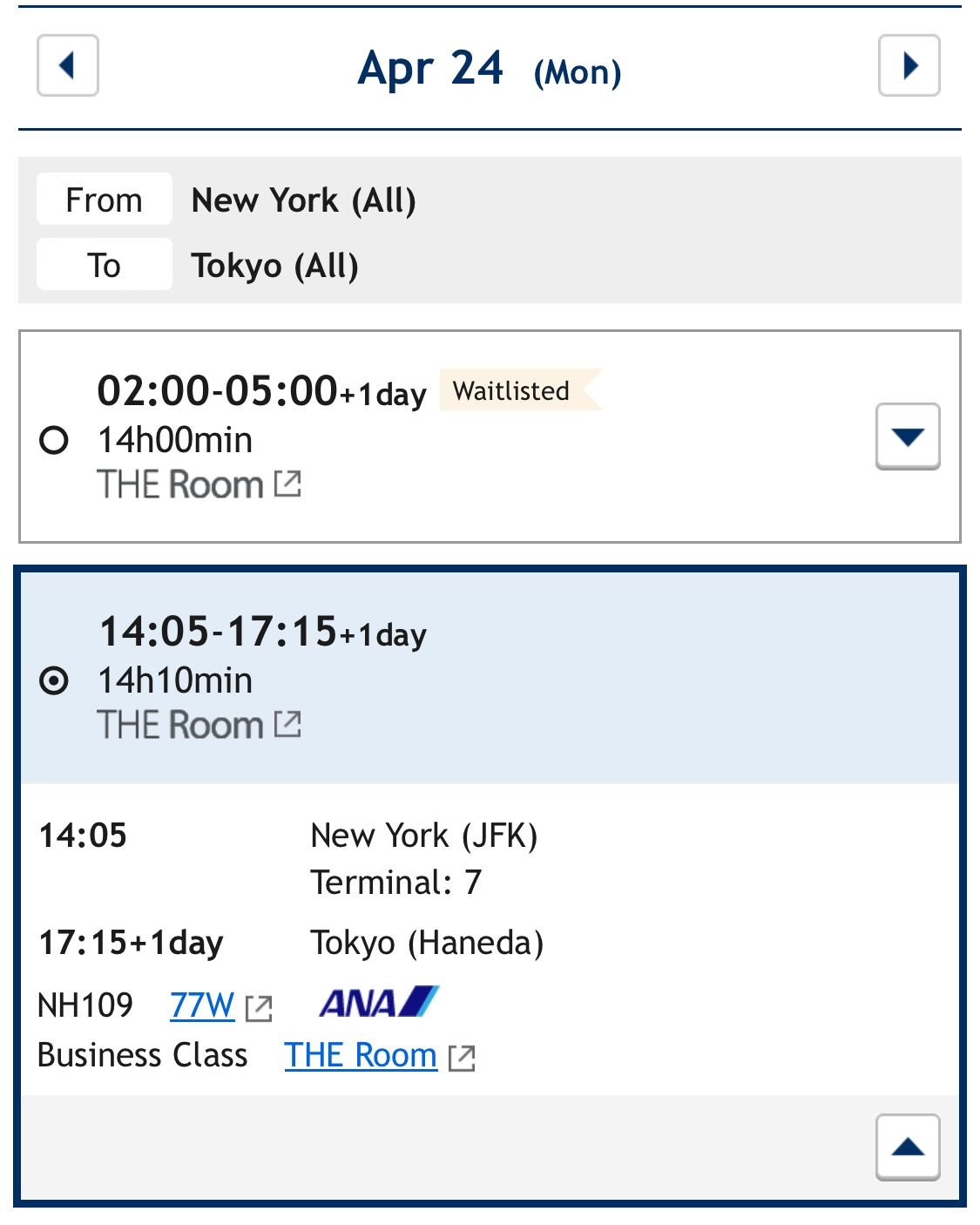Viewport: 980px width, 1225px height.
Task: Click the To destination field showing Tokyo
Action: tap(275, 265)
